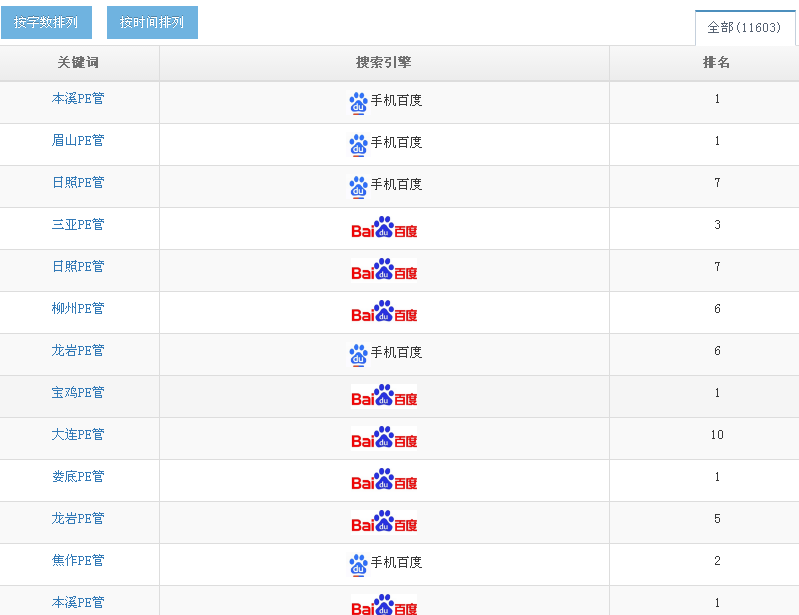This screenshot has height=615, width=799.
Task: Select the 全部(11603) tab
Action: [744, 28]
